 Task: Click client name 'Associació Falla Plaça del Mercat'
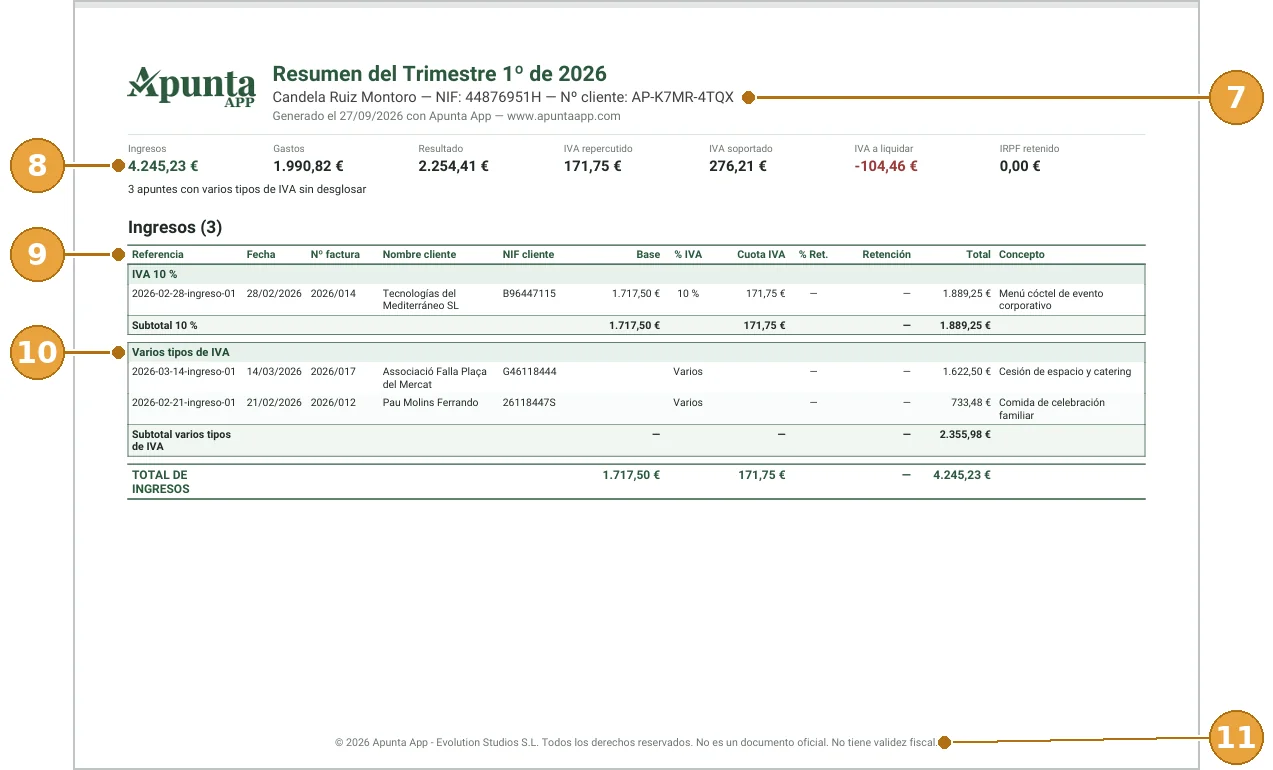pyautogui.click(x=435, y=378)
